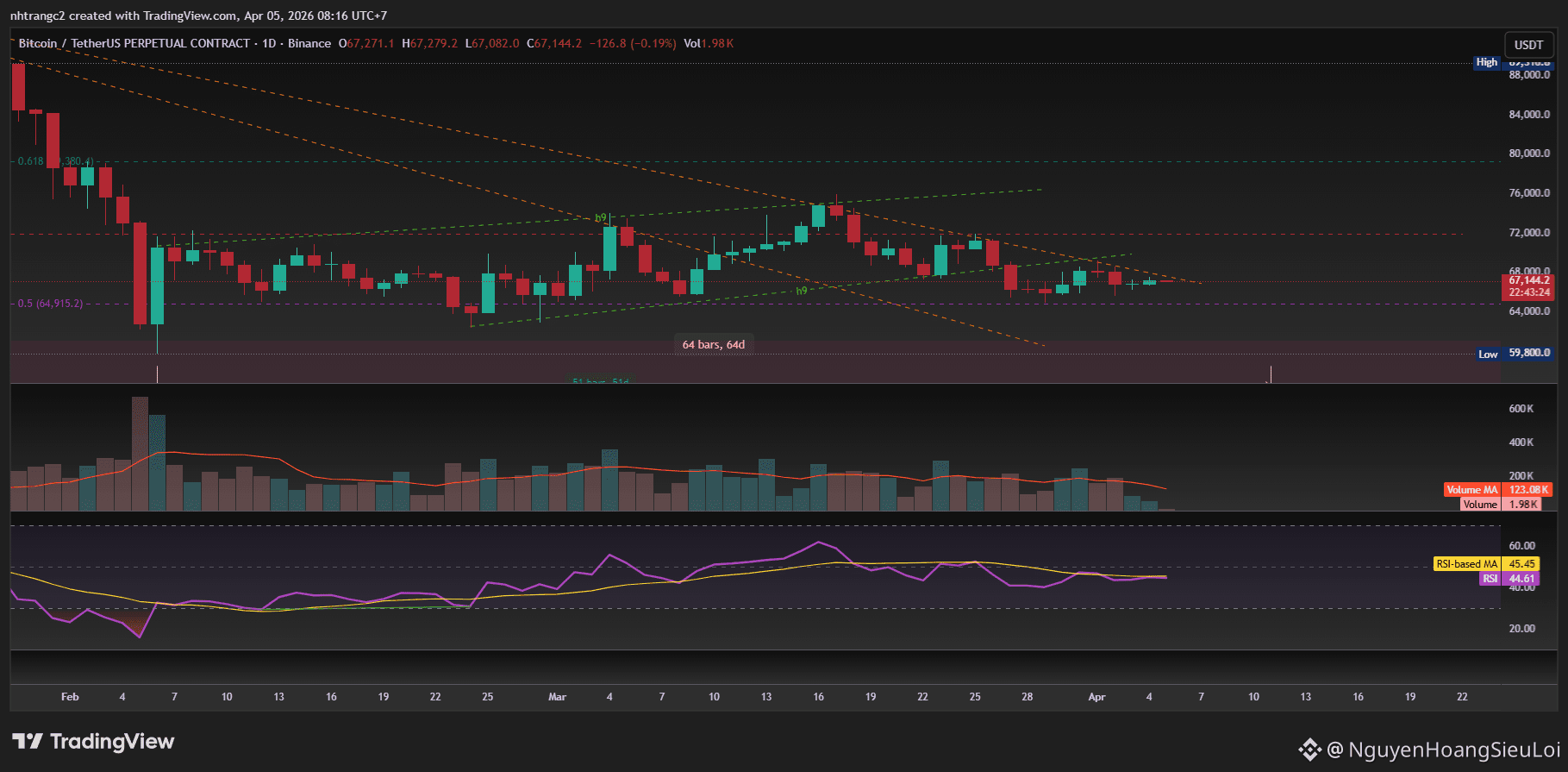Click the 80,000.0 price axis label
The image size is (1568, 772).
pyautogui.click(x=1529, y=154)
